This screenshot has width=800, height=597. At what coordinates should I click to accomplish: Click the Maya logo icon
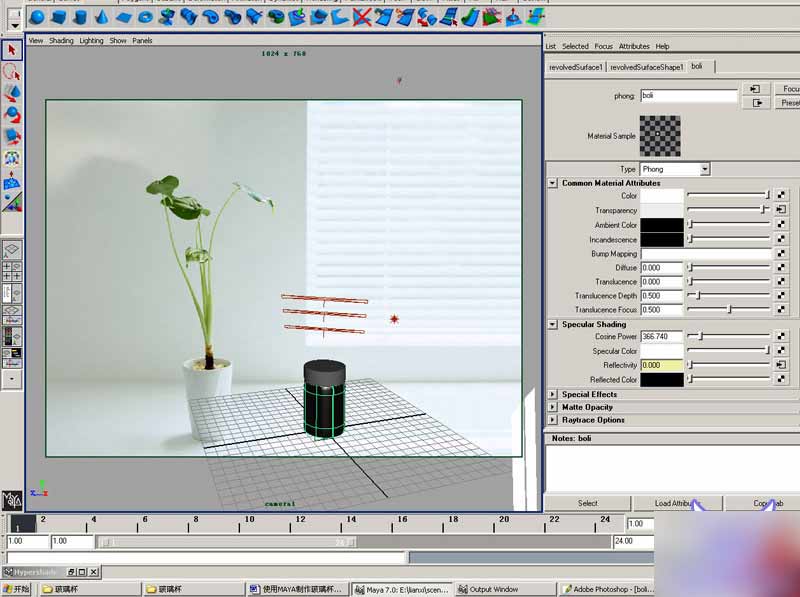(12, 500)
